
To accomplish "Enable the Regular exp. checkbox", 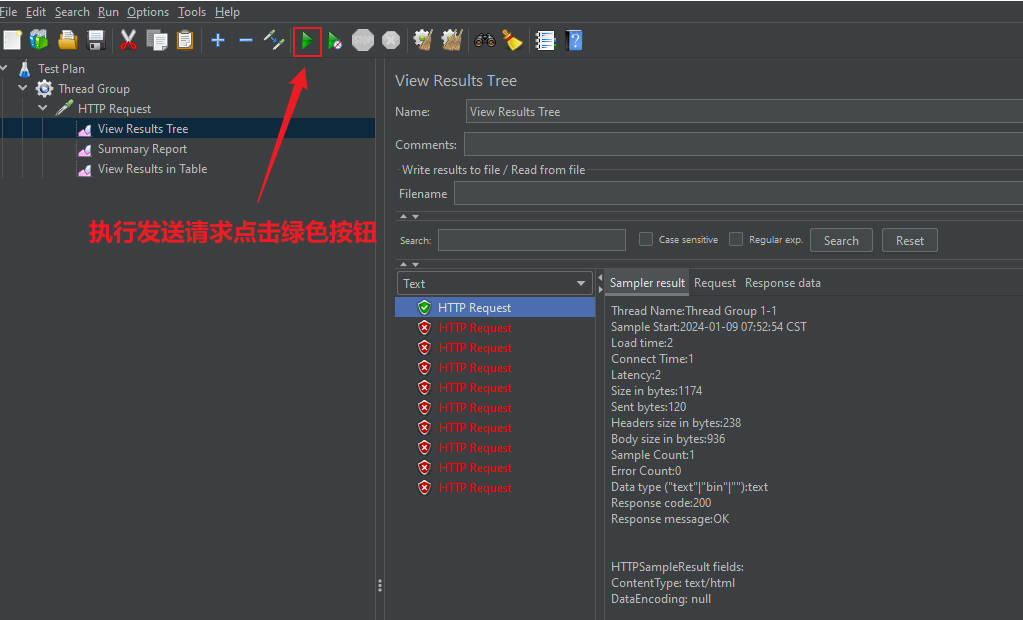I will pos(736,239).
